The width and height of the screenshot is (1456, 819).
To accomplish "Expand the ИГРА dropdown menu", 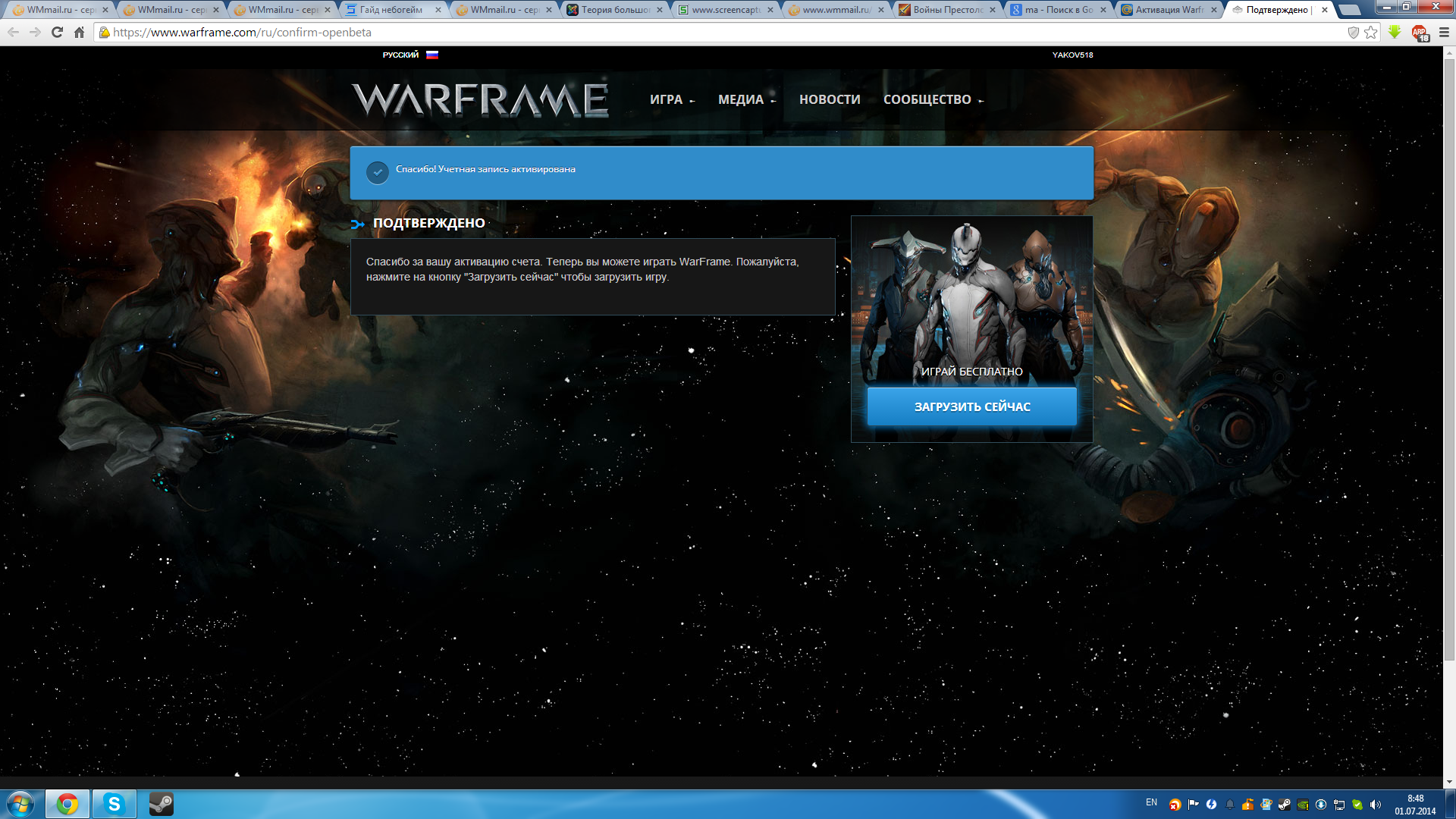I will pos(672,99).
